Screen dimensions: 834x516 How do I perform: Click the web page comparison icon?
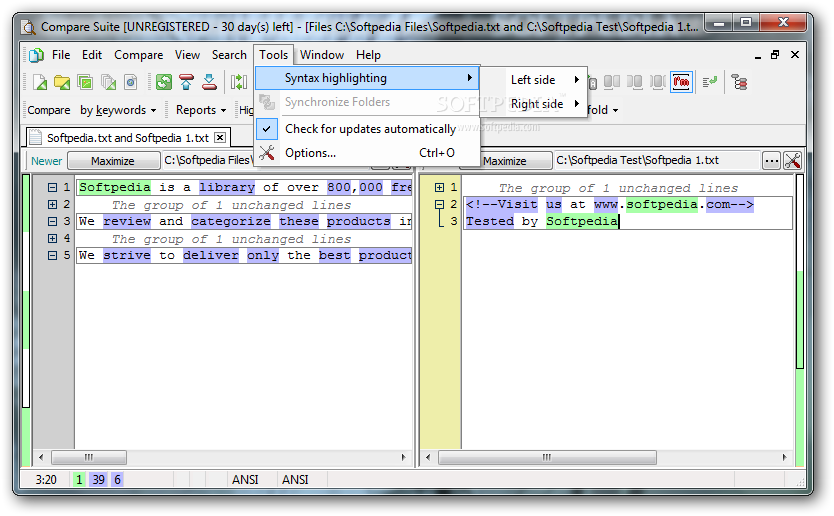click(x=130, y=82)
